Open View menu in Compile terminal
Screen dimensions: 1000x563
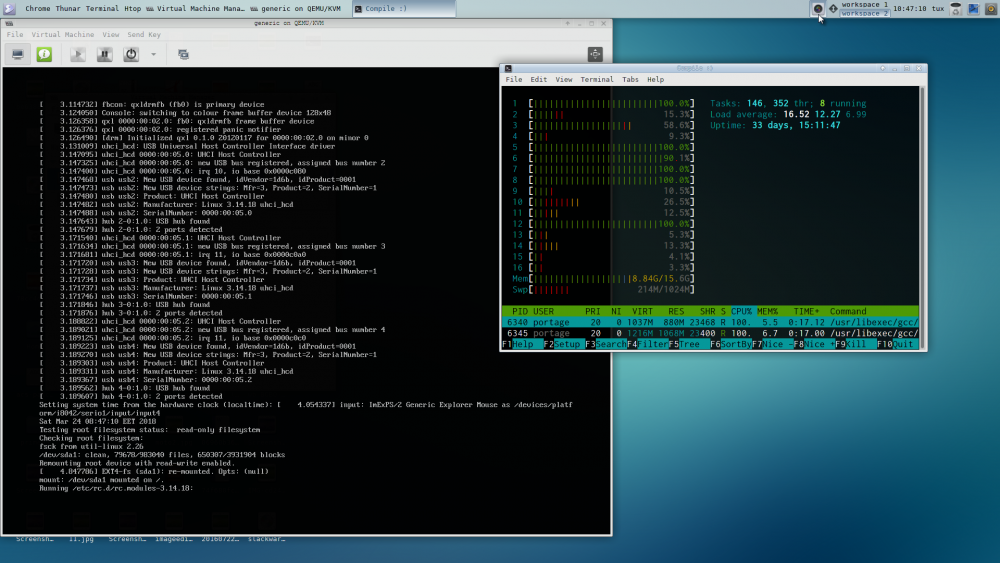tap(564, 80)
